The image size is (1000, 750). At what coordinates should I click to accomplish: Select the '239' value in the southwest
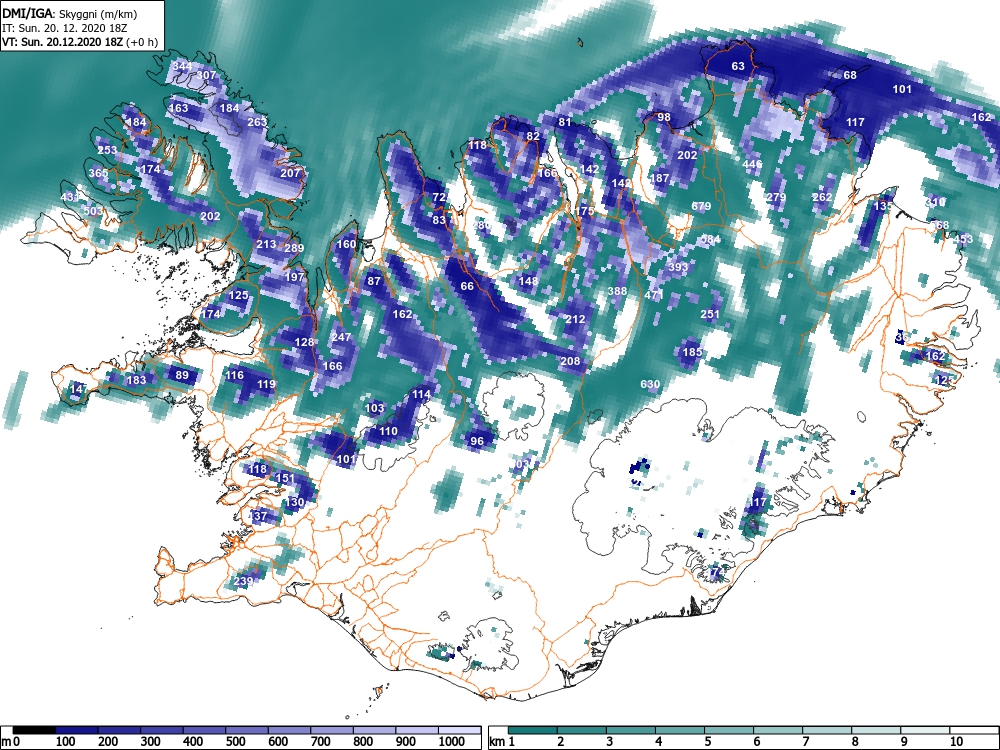click(x=243, y=581)
